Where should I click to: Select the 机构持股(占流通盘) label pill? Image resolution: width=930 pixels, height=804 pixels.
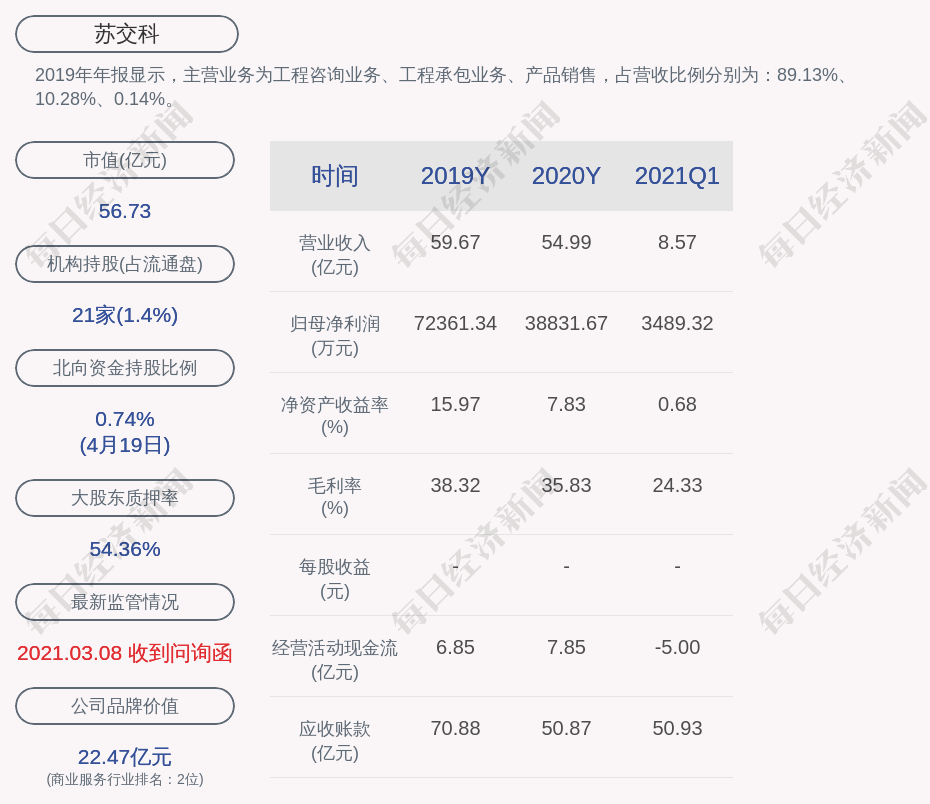click(x=125, y=264)
